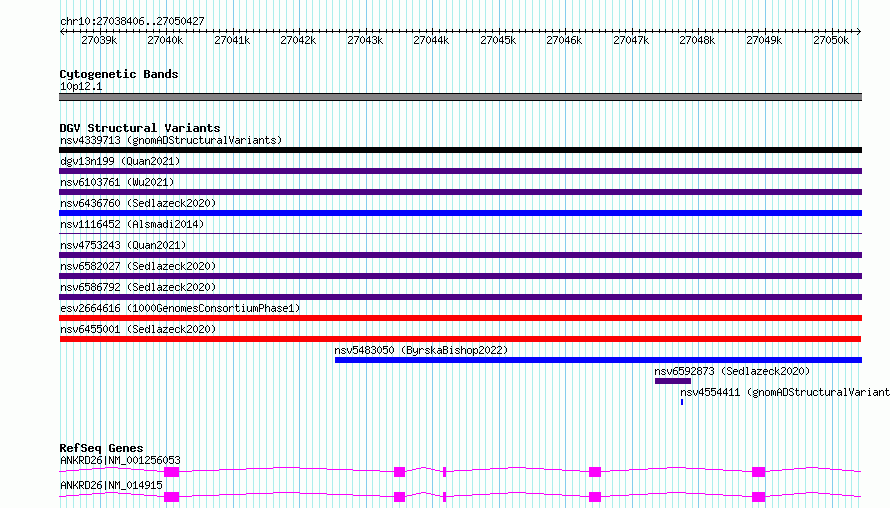Select NM_001256053 exon near 27049k
The image size is (890, 508).
point(759,472)
